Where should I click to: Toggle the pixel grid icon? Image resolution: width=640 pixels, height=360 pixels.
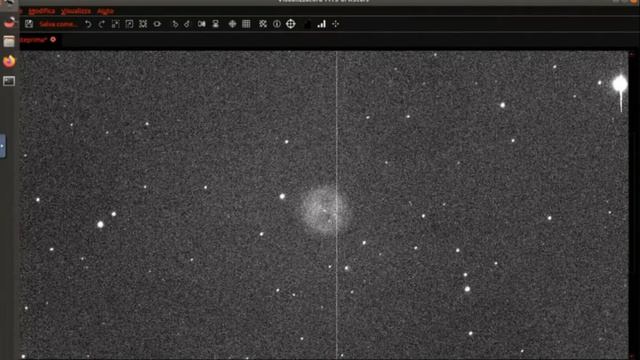(246, 24)
